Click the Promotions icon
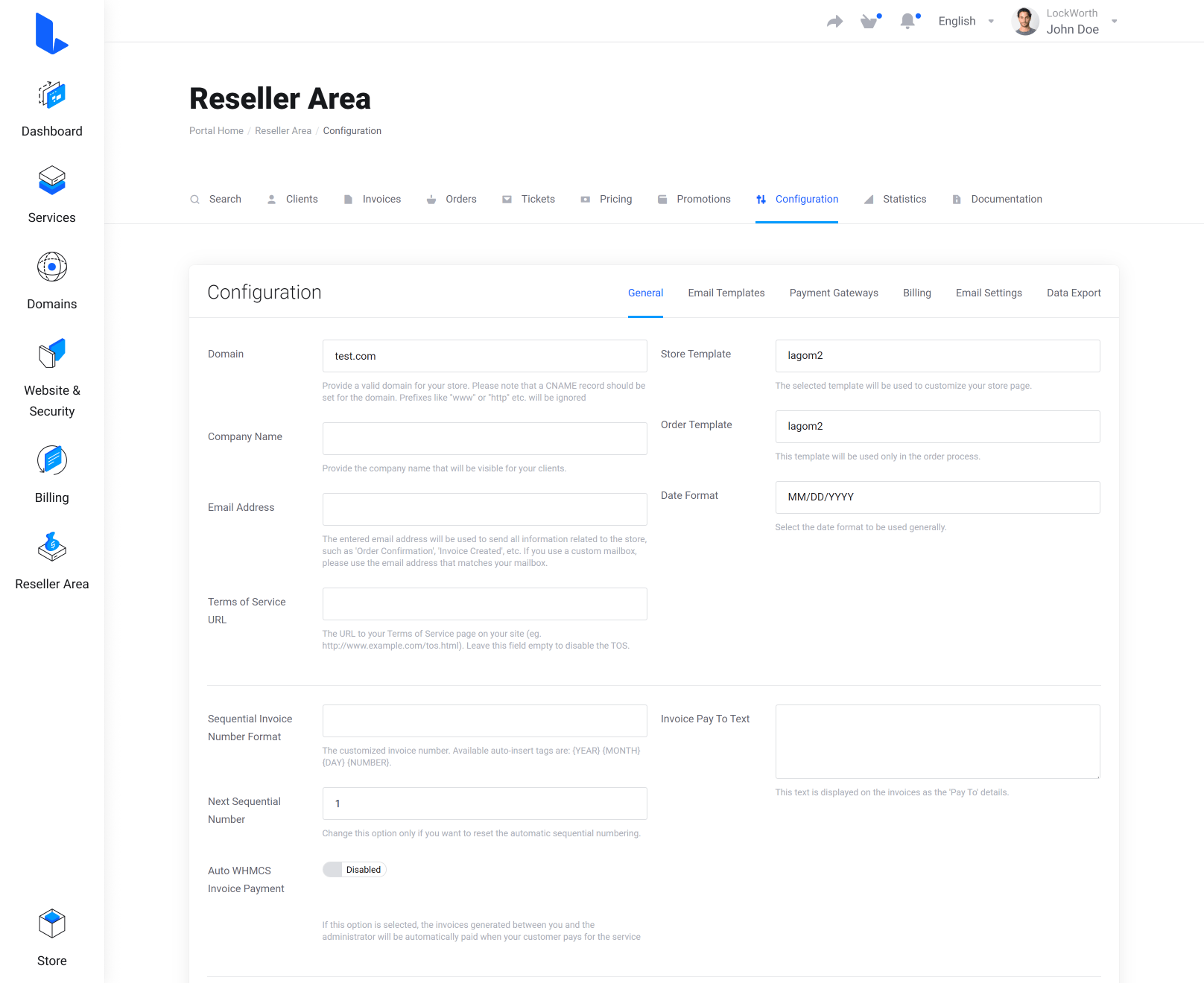The image size is (1204, 983). 662,200
